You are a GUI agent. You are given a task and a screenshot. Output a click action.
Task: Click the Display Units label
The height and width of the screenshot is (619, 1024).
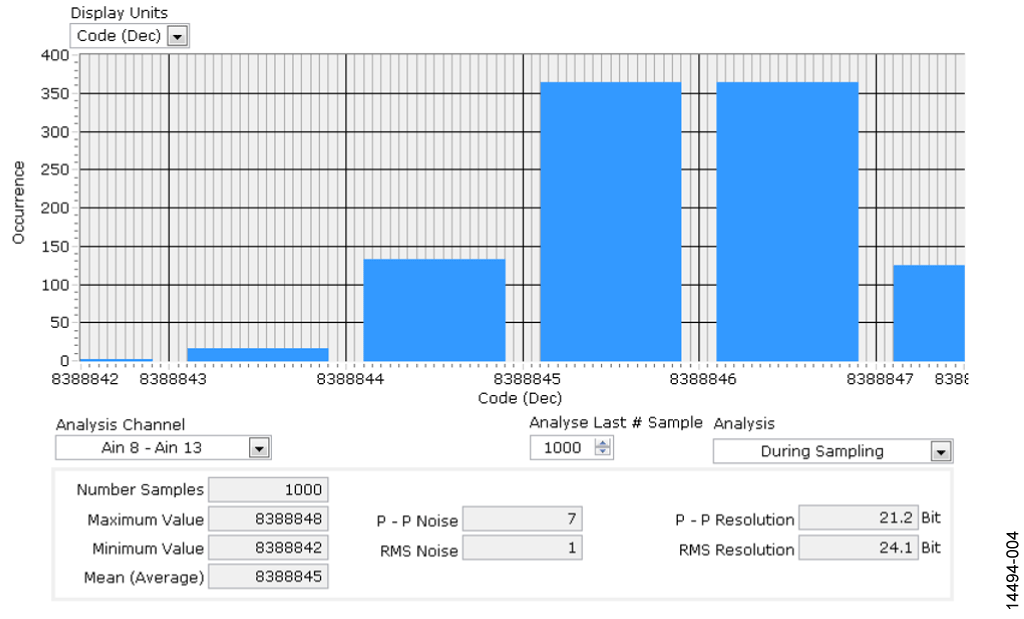pos(119,13)
